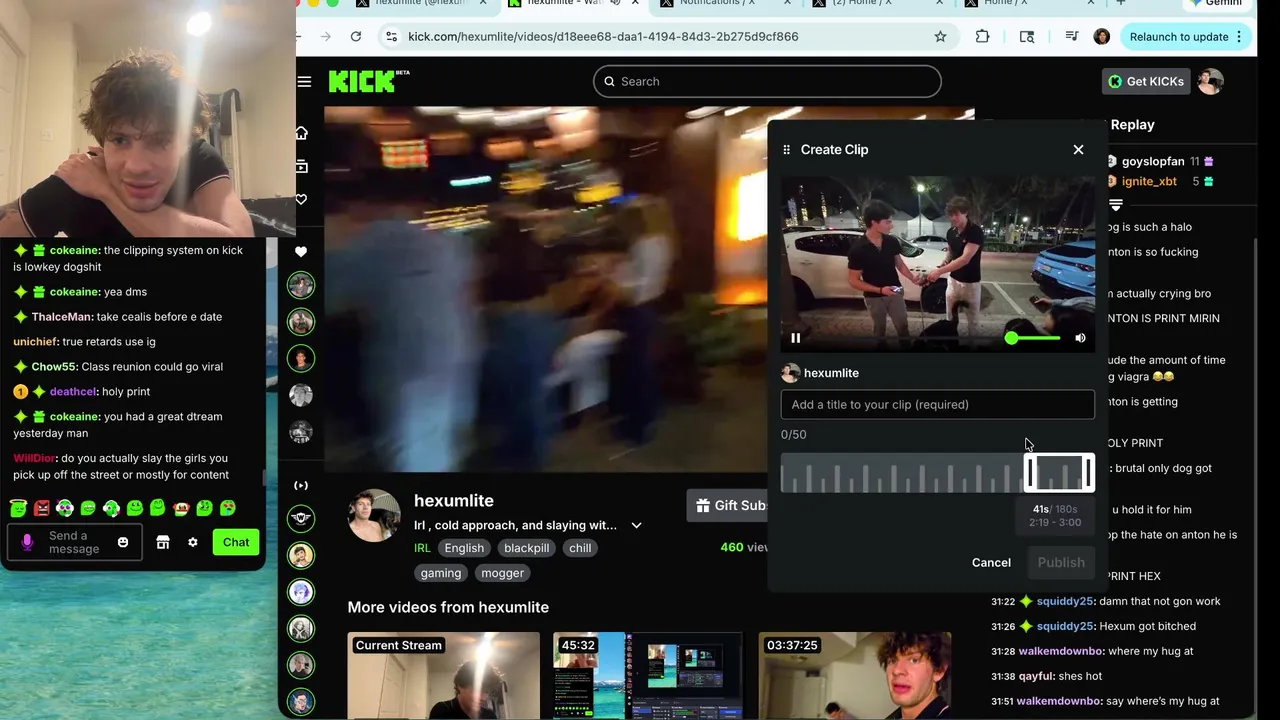Open the Kick sidebar following heart icon

[x=301, y=199]
